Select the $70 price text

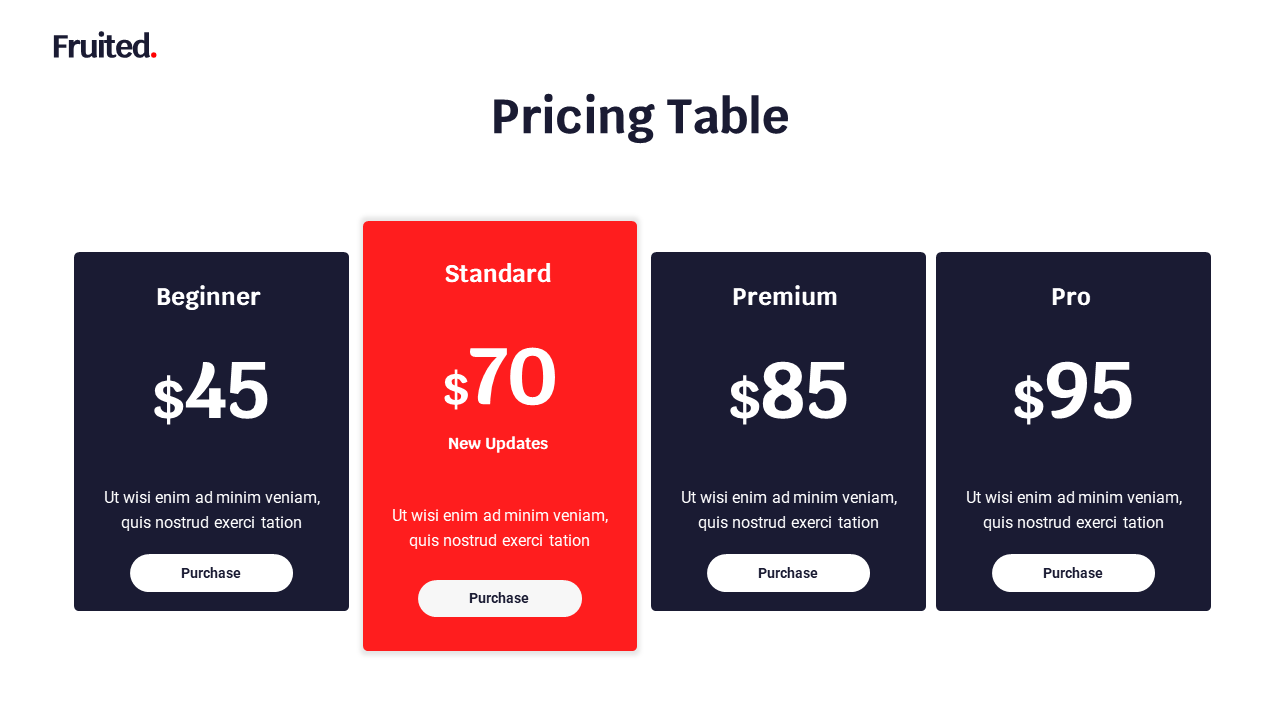tap(499, 380)
